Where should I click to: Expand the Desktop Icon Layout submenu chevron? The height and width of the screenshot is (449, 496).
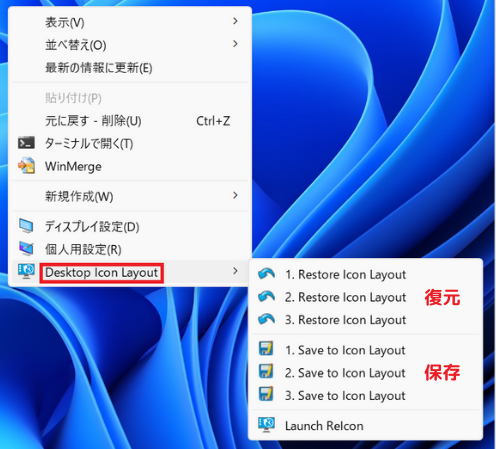(x=235, y=271)
